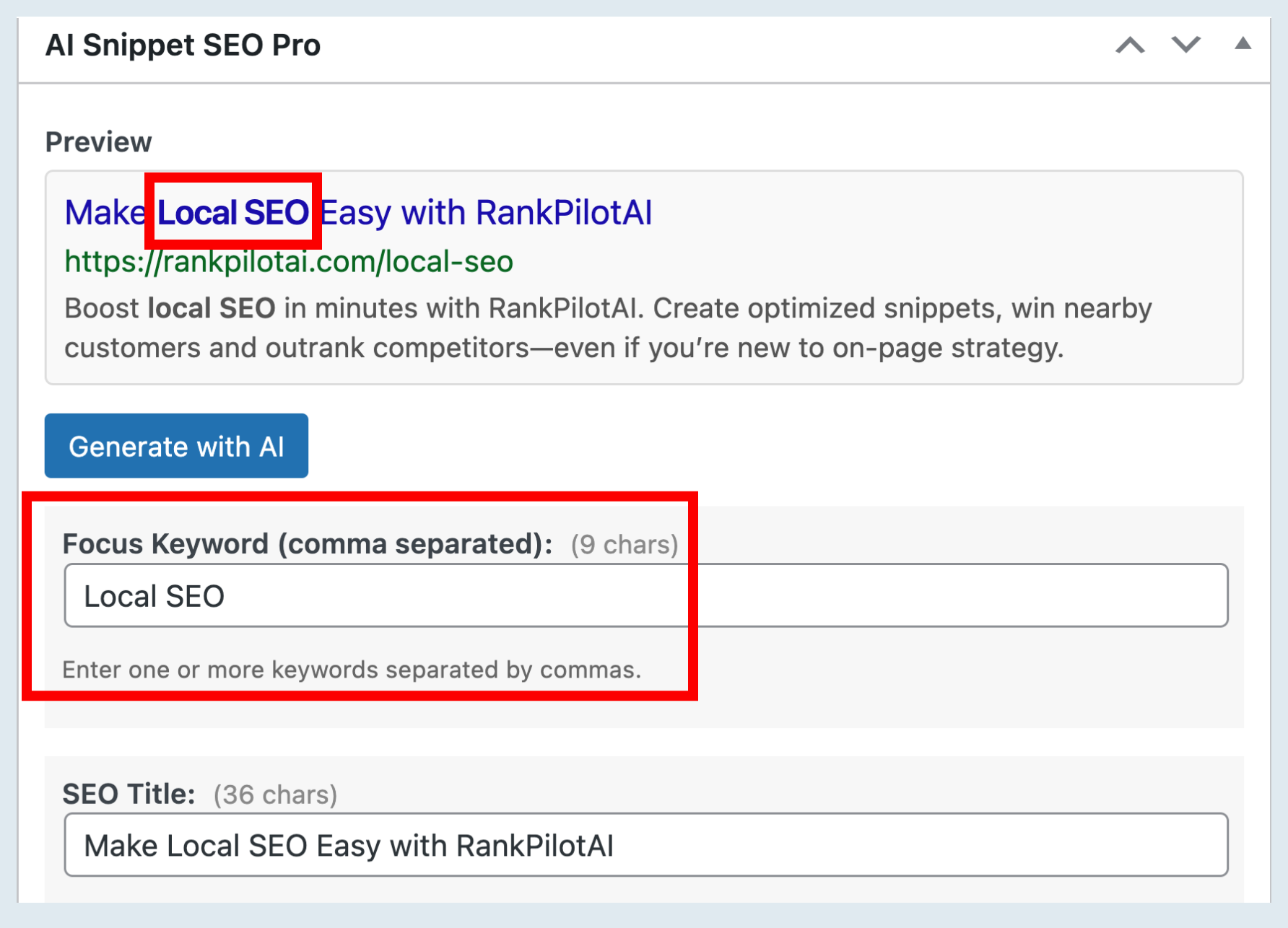Click the Focus Keyword label
This screenshot has width=1288, height=928.
(x=308, y=544)
